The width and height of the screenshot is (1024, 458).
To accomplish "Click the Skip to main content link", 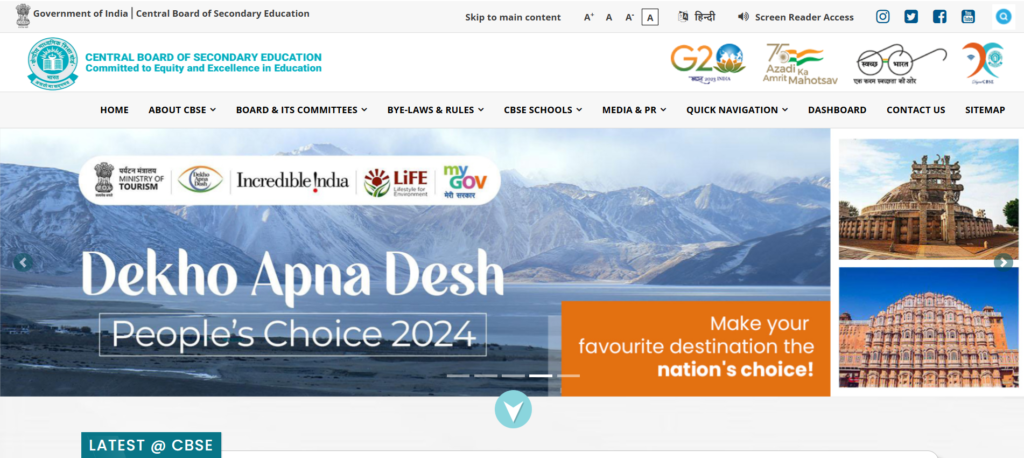I will (513, 18).
